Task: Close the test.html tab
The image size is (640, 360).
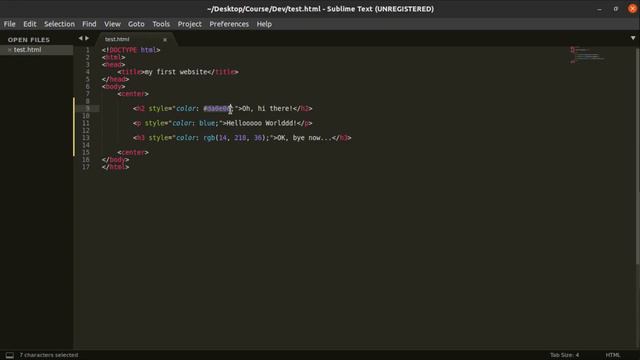Action: [x=165, y=40]
